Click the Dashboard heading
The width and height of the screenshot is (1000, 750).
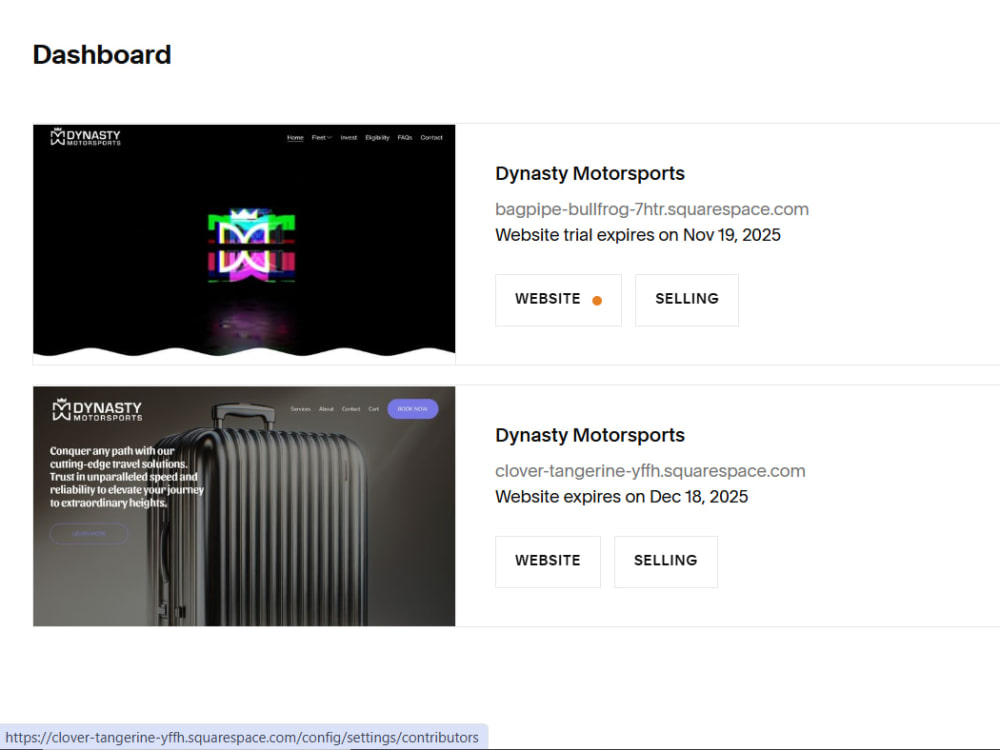pos(102,55)
